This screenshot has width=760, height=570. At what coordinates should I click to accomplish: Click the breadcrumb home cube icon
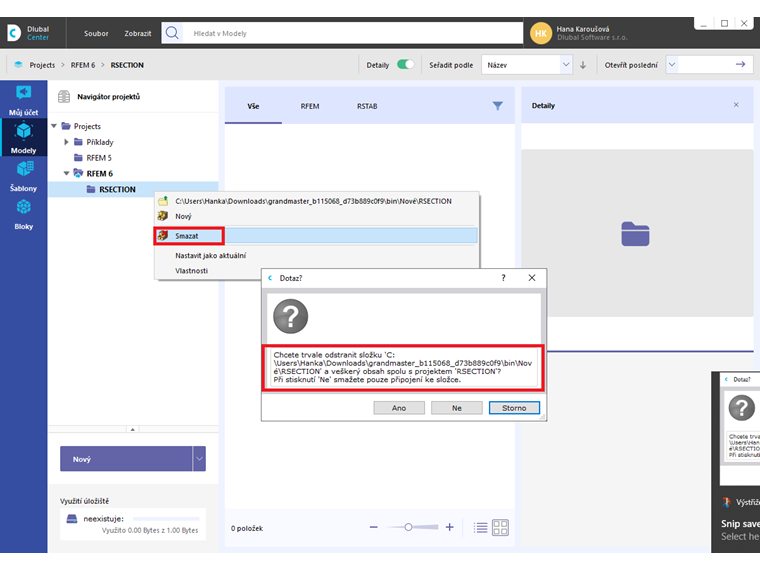point(18,64)
